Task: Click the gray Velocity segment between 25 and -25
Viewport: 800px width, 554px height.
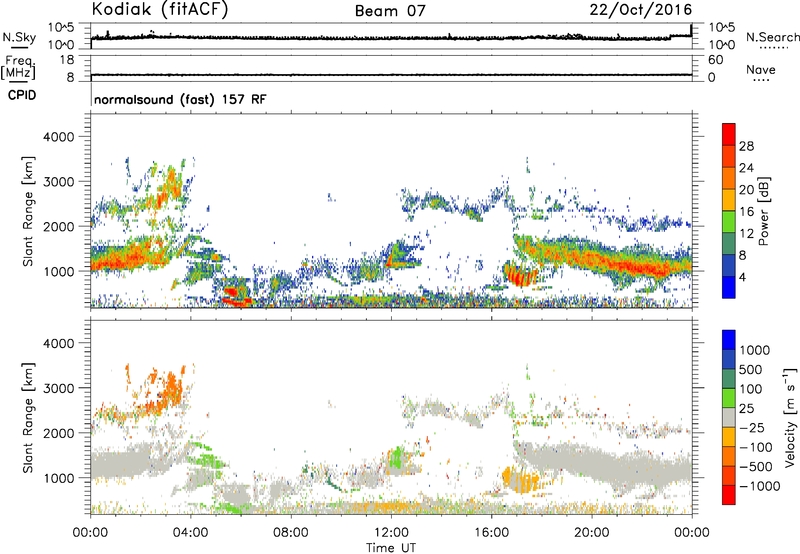Action: [x=729, y=417]
